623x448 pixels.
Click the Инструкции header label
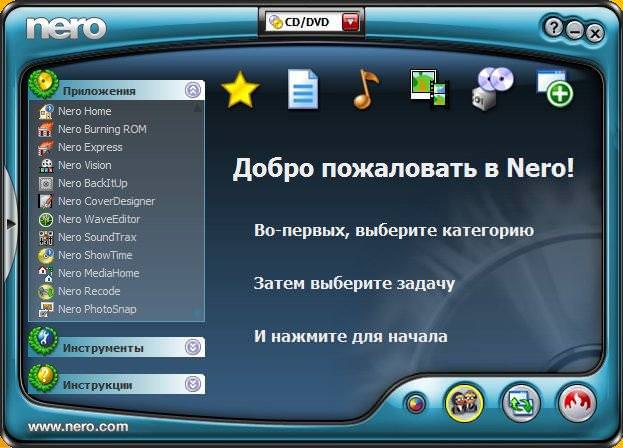coord(98,385)
